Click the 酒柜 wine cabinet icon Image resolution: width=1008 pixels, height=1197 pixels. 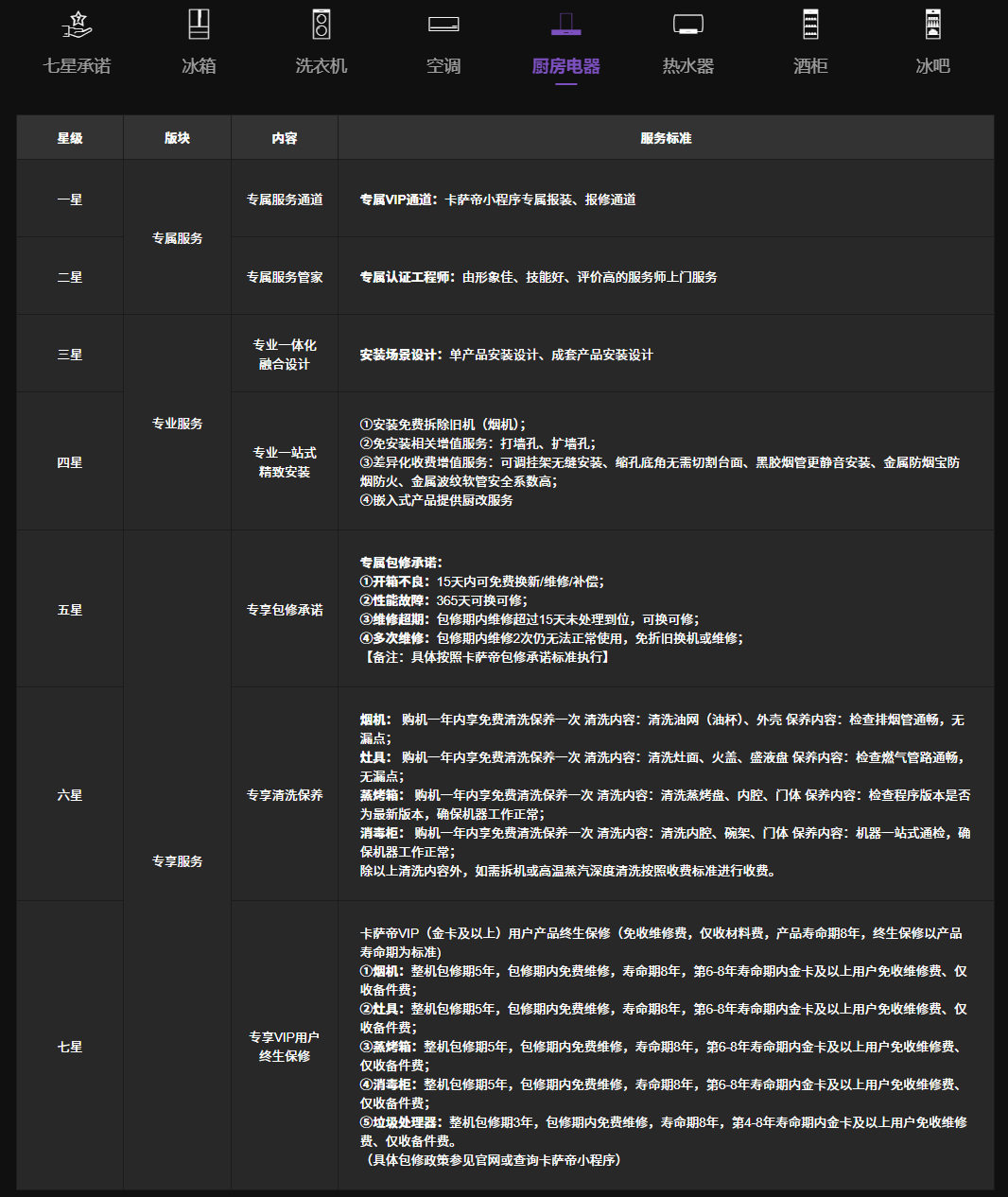point(810,25)
